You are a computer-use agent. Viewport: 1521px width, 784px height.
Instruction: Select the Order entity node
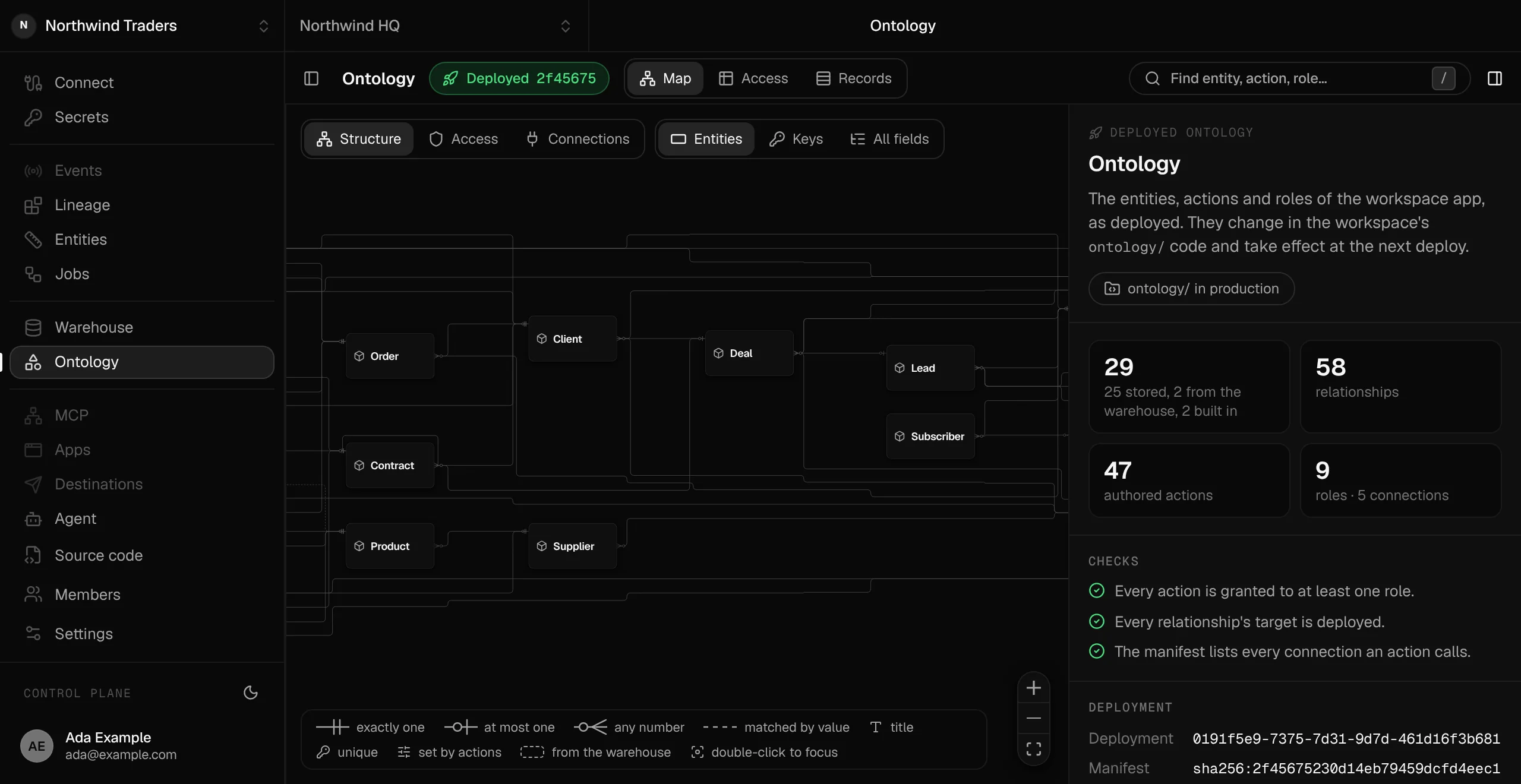pos(390,356)
